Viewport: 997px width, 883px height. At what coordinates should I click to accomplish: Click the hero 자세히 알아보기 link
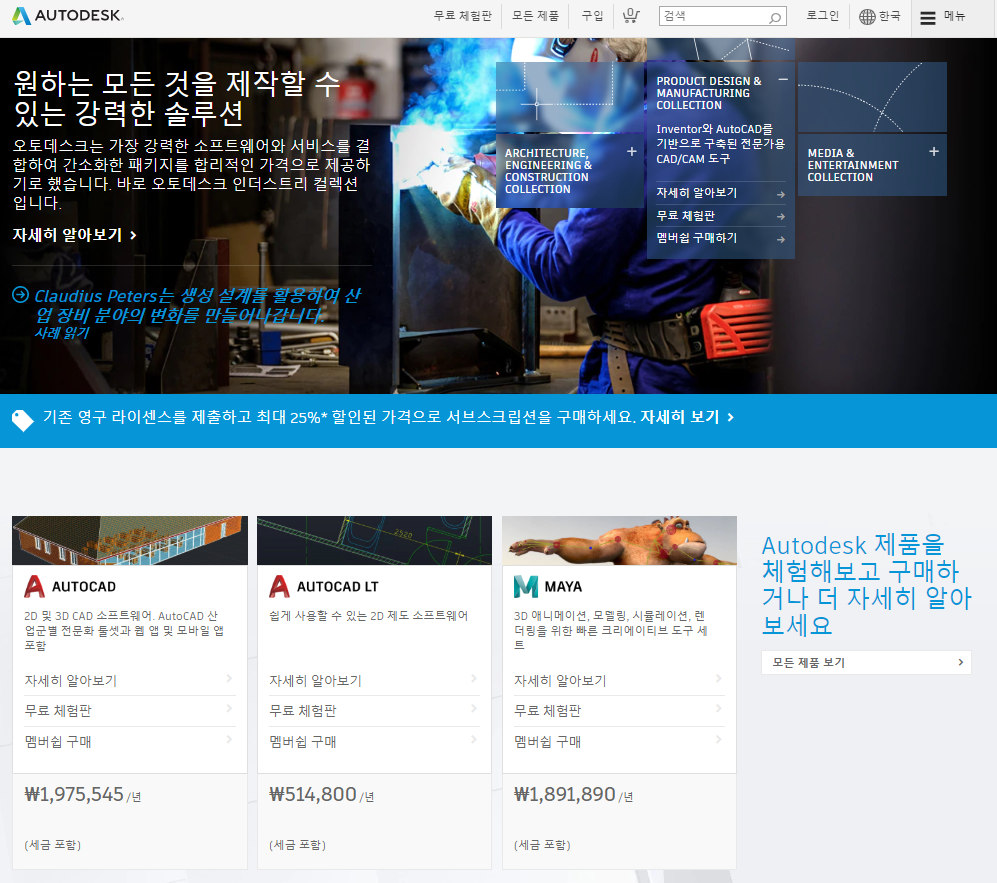(x=74, y=235)
